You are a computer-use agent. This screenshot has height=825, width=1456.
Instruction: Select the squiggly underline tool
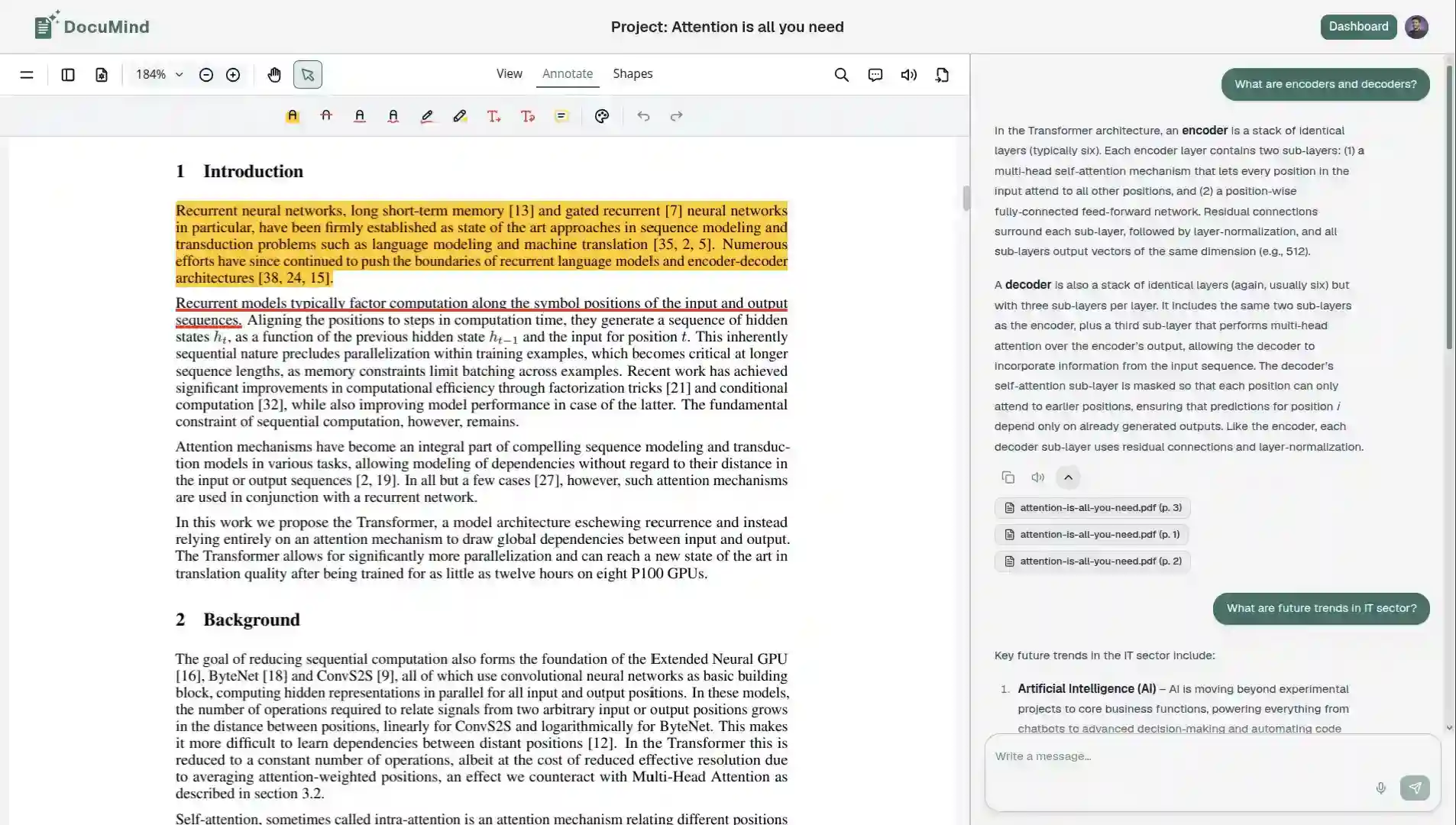tap(393, 116)
